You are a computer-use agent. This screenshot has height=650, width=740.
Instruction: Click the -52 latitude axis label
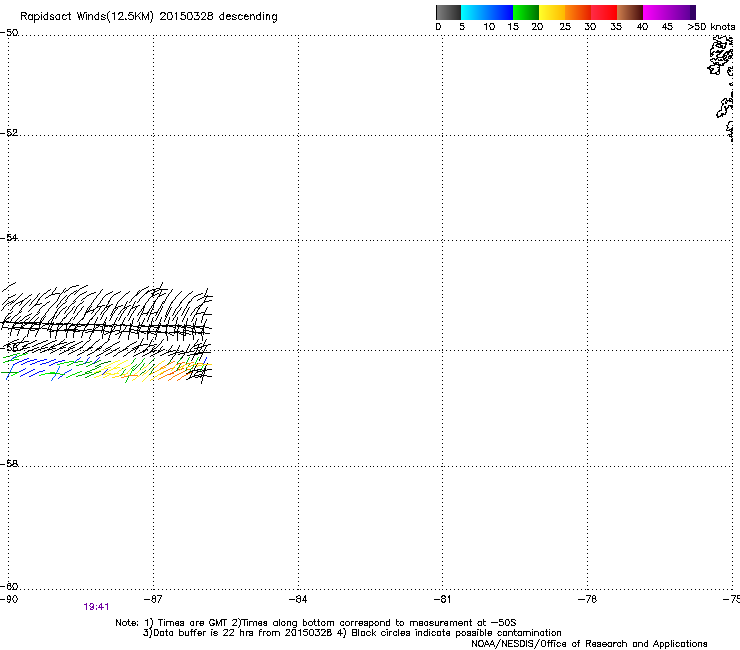[x=9, y=133]
